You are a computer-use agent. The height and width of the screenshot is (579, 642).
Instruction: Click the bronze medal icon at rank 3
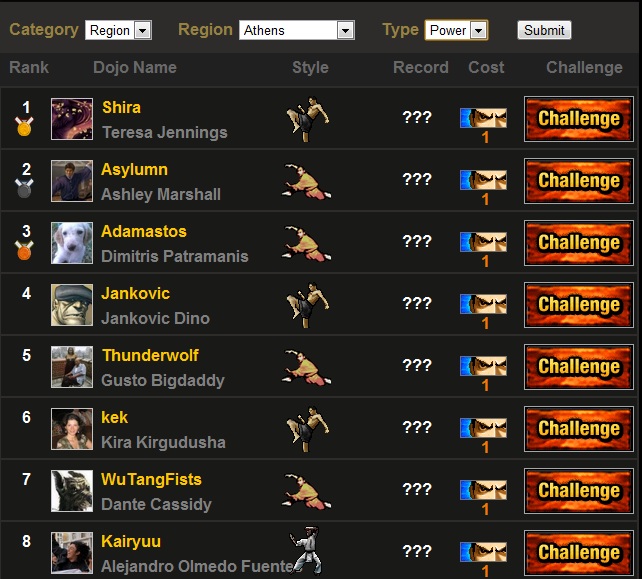click(24, 250)
